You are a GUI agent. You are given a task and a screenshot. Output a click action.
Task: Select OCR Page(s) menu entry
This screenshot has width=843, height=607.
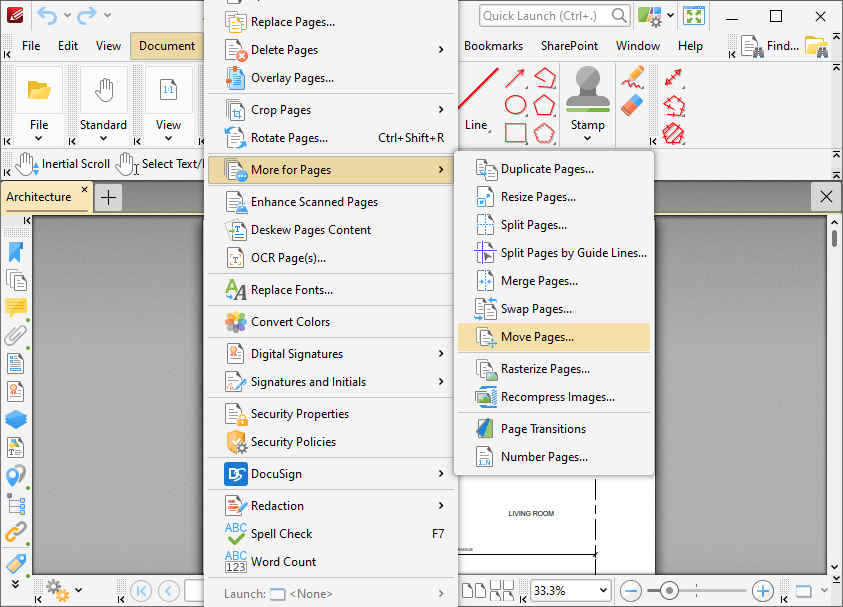click(x=332, y=258)
